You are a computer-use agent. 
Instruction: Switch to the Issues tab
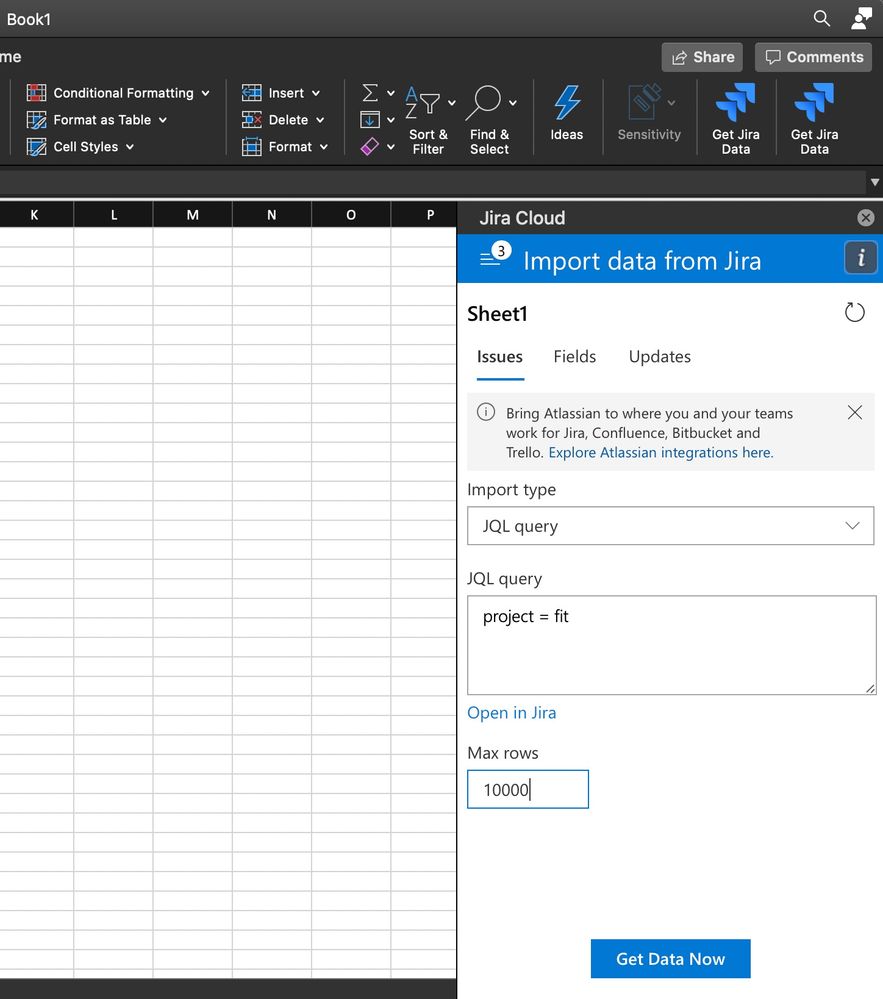point(500,357)
